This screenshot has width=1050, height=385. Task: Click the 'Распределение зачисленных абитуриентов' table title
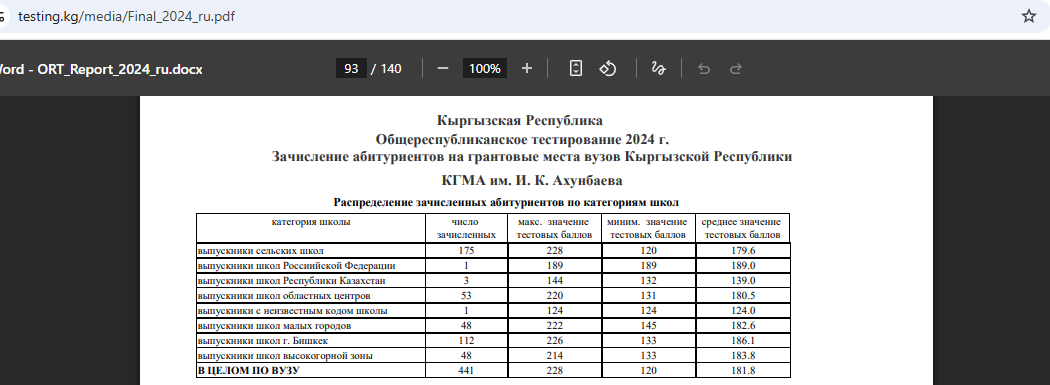click(506, 202)
